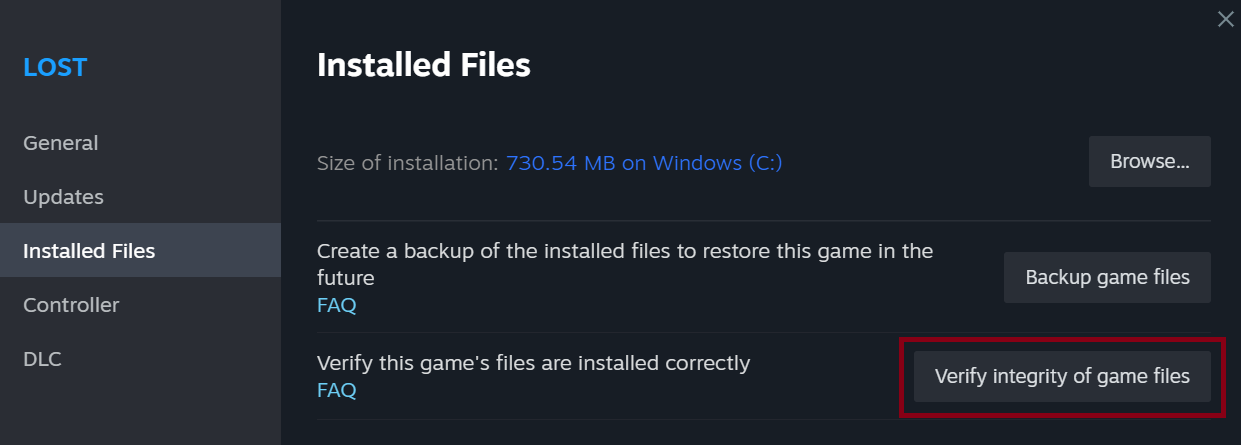
Task: Close the properties window with the X
Action: tap(1225, 19)
